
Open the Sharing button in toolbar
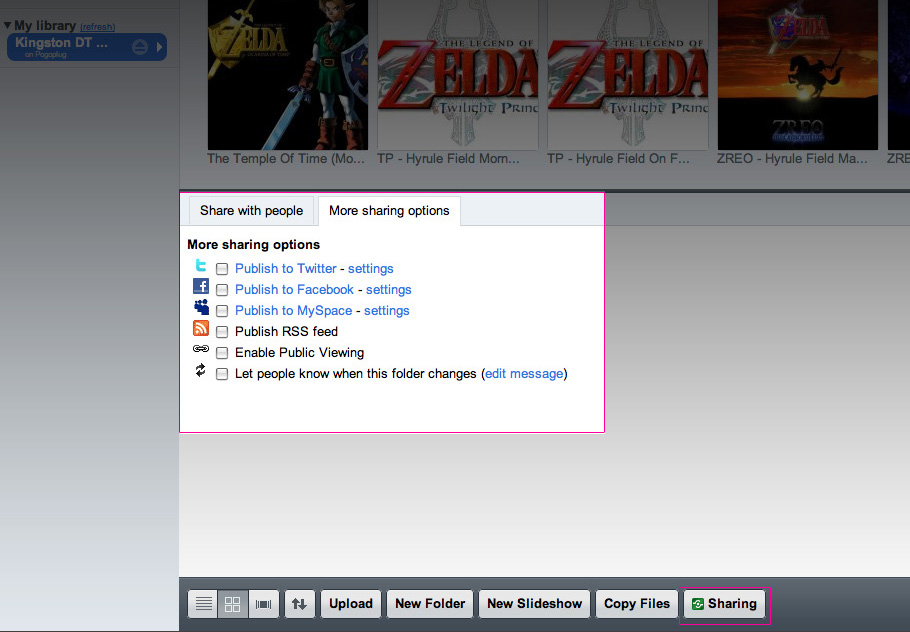[x=724, y=604]
